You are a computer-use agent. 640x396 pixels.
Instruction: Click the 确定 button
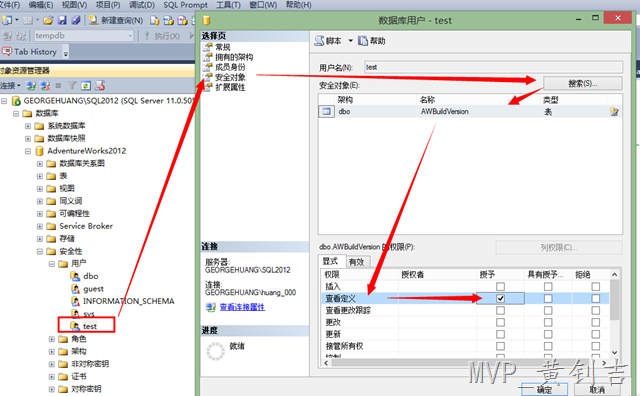[544, 390]
